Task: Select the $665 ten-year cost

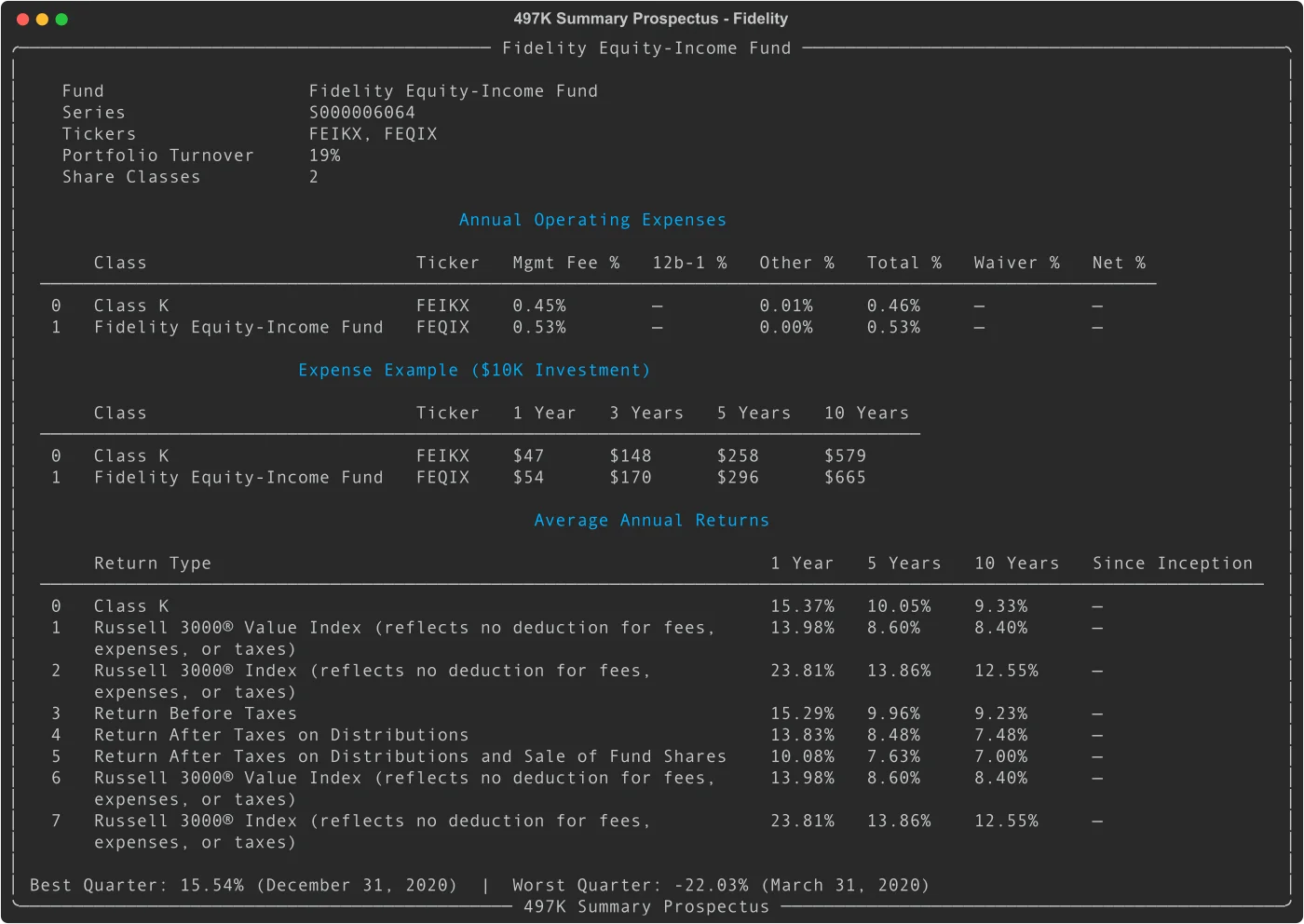Action: click(845, 477)
